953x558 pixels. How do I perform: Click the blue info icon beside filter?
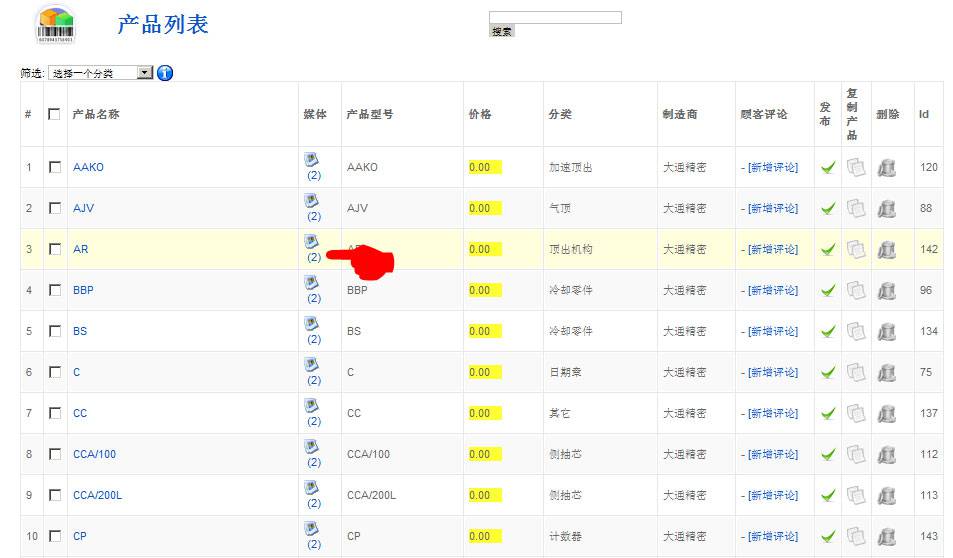coord(165,73)
